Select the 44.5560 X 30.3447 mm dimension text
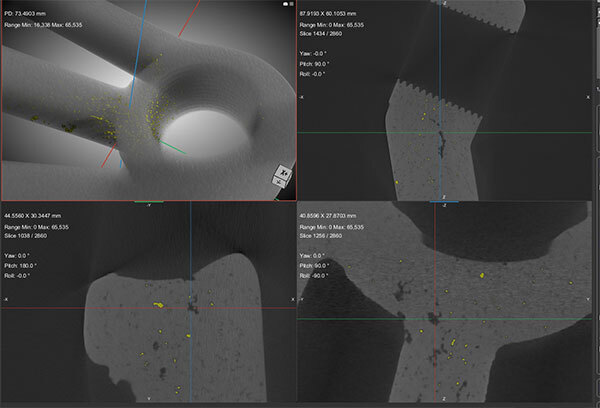The image size is (600, 408). coord(33,216)
